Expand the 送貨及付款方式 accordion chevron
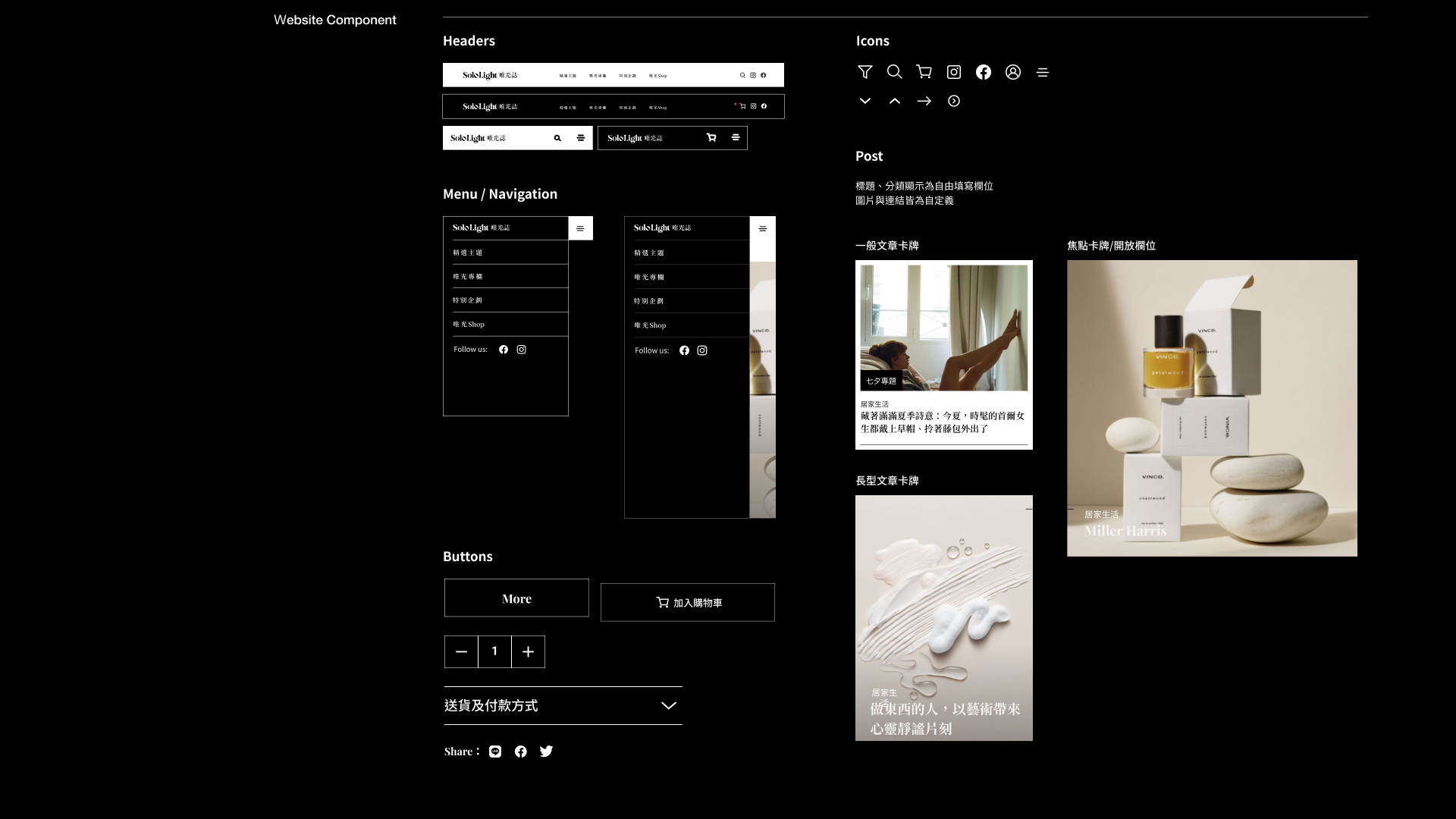This screenshot has width=1456, height=819. [668, 705]
